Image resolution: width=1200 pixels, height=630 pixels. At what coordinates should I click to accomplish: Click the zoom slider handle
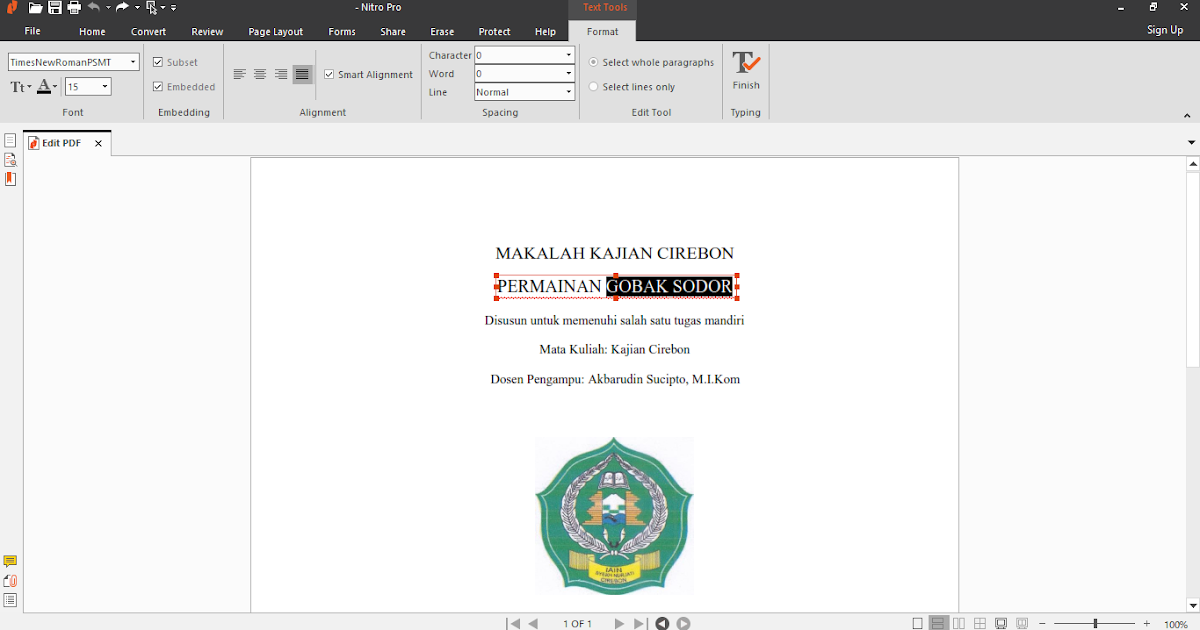coord(1096,623)
